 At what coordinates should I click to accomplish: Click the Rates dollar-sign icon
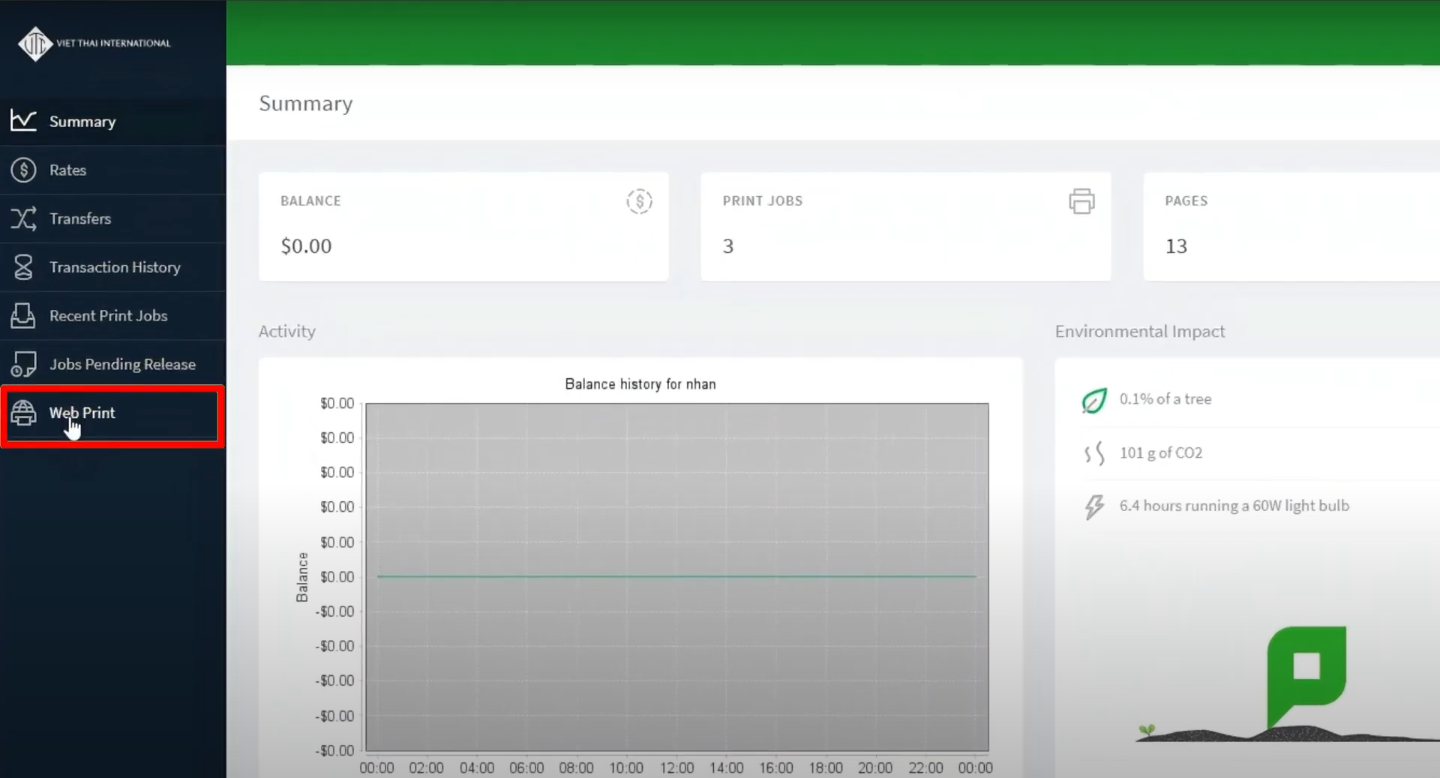23,170
